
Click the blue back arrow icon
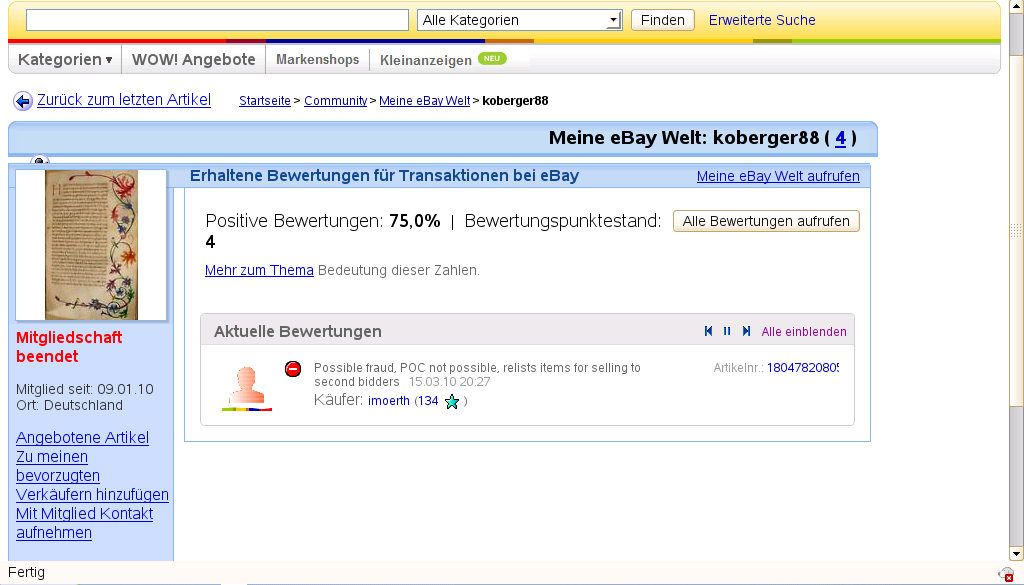coord(23,101)
